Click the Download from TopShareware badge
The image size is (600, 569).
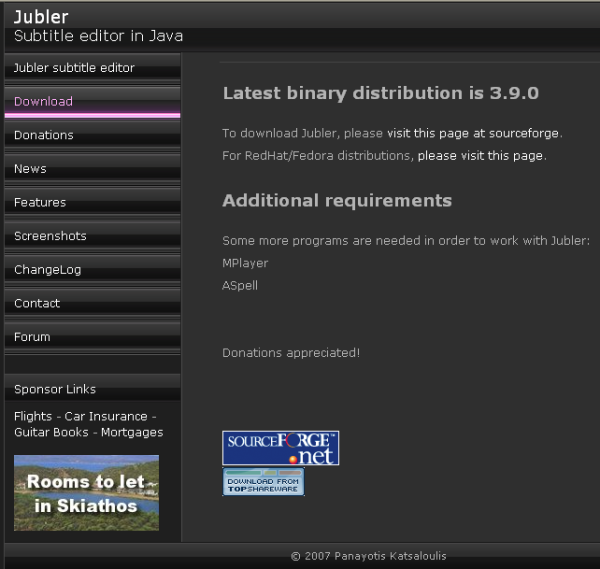(x=263, y=482)
